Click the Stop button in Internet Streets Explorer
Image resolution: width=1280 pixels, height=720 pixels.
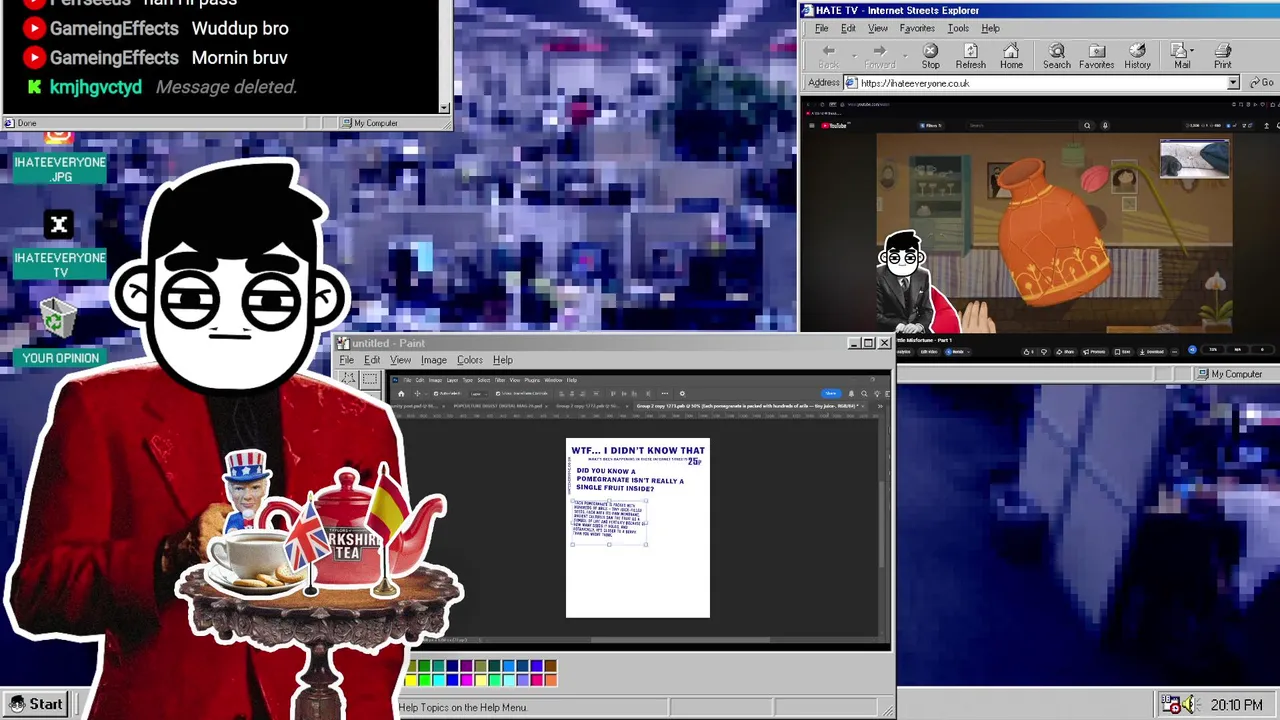pyautogui.click(x=930, y=56)
